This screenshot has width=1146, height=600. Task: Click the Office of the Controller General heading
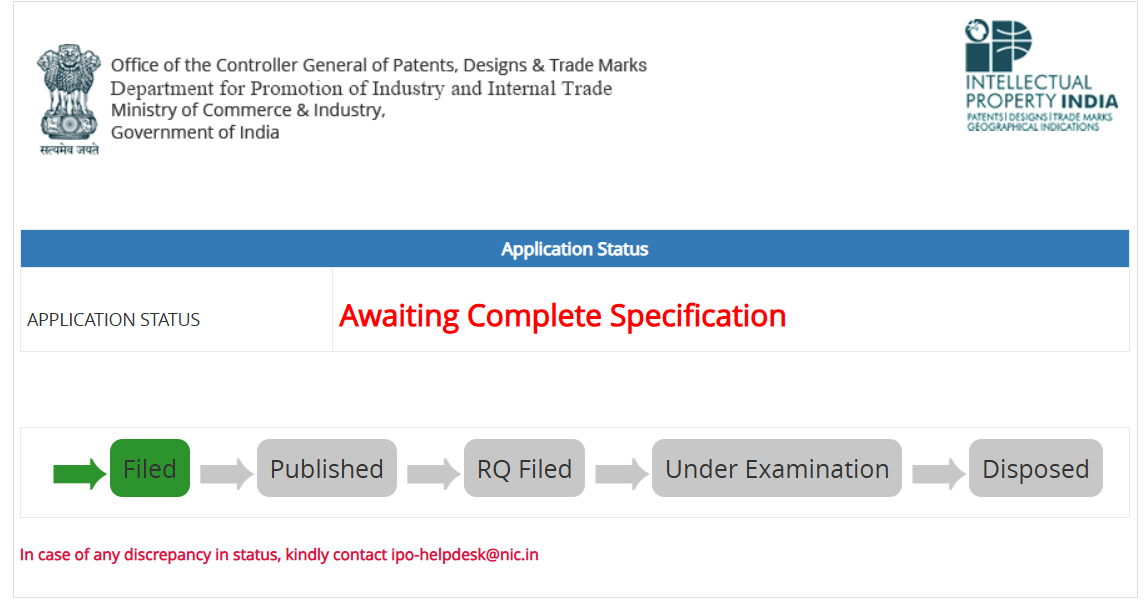pyautogui.click(x=379, y=65)
